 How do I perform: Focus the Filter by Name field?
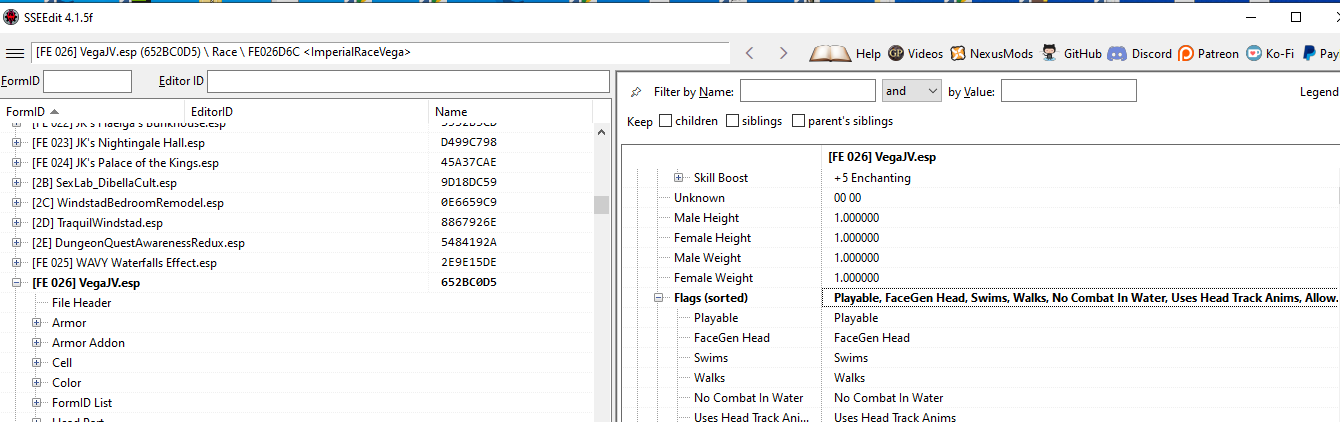click(808, 91)
